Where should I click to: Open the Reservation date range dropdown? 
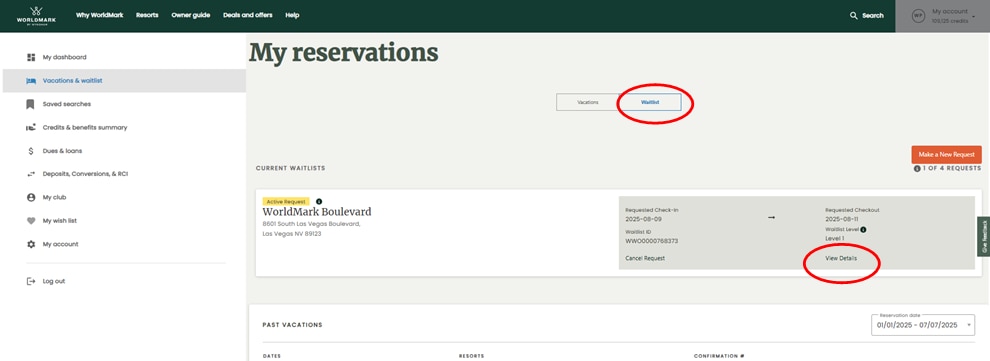[922, 324]
